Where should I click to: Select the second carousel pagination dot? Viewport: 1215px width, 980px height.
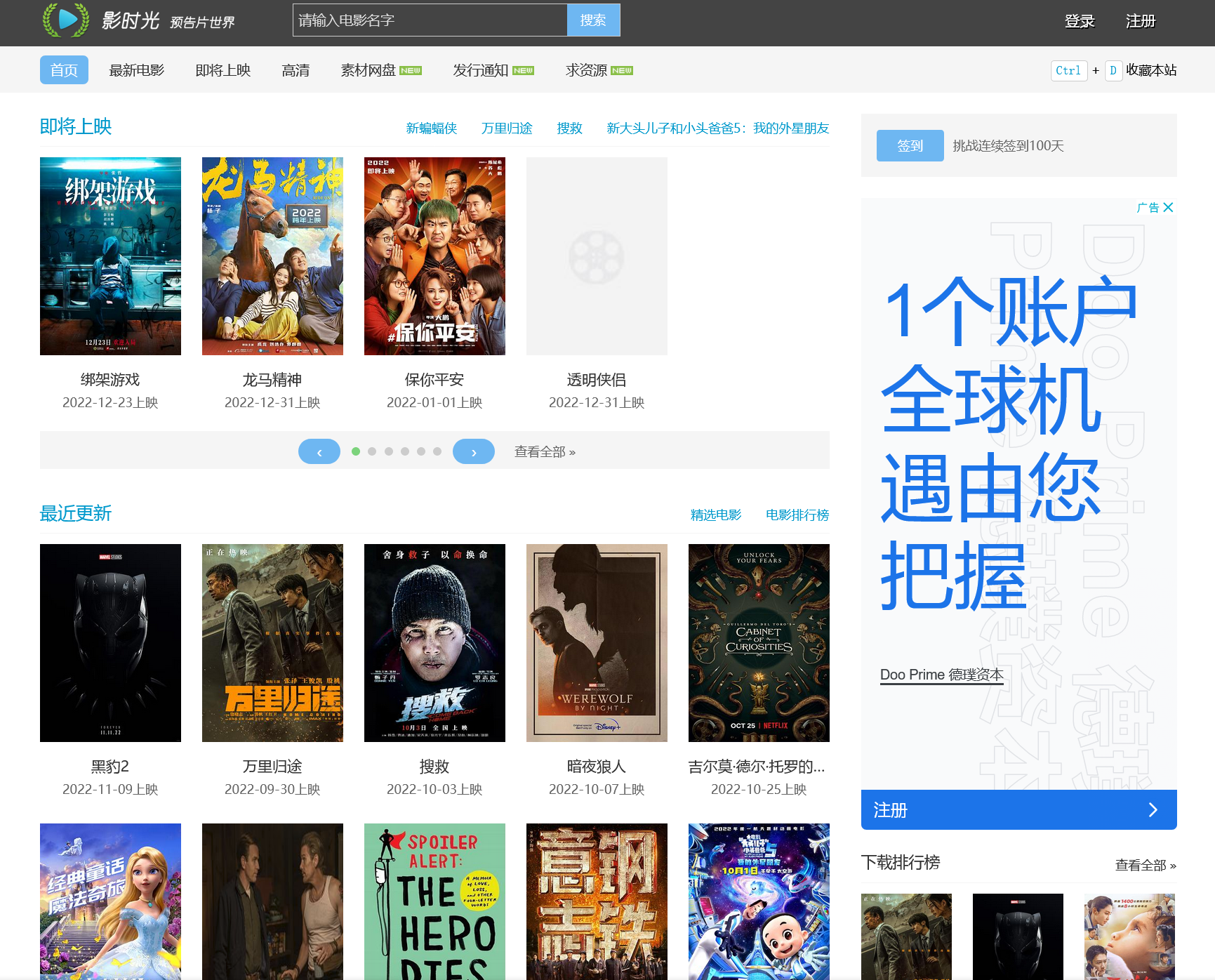tap(372, 451)
